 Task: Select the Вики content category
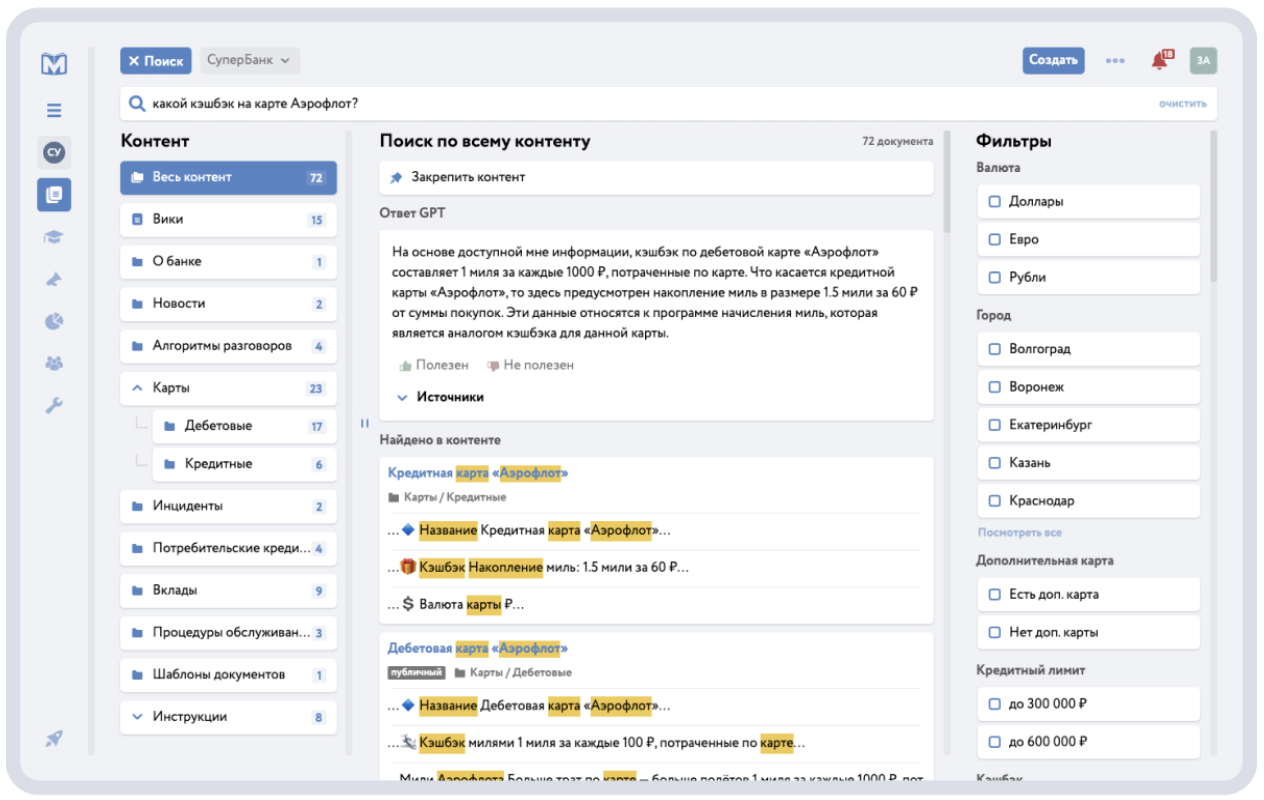228,219
